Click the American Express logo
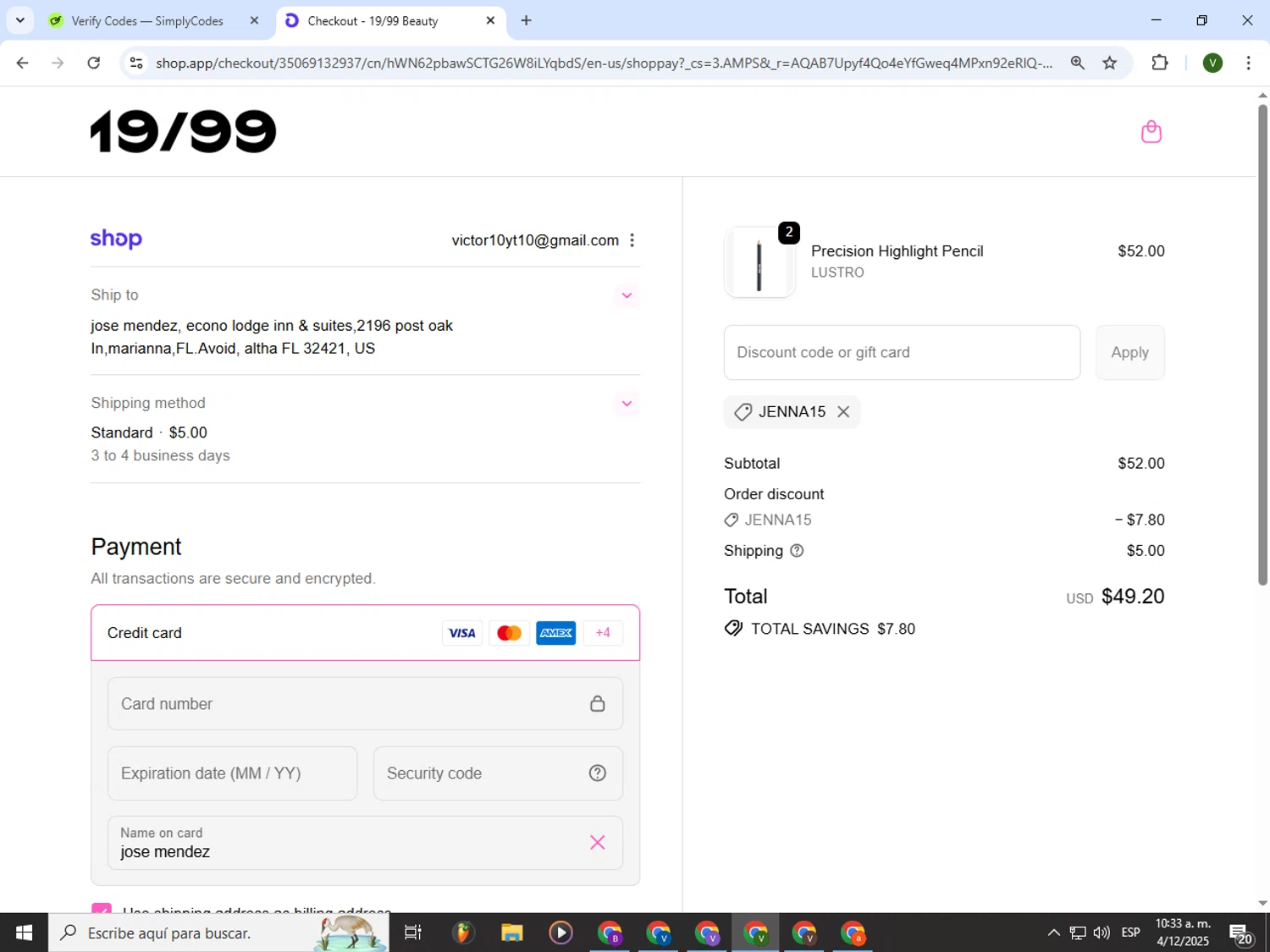 [556, 633]
